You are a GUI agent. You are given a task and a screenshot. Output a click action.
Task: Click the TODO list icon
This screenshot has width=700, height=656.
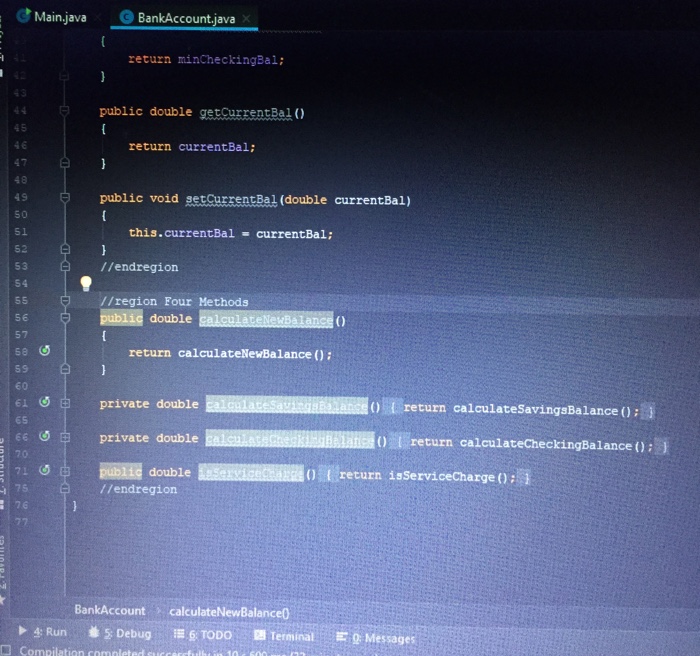click(179, 634)
